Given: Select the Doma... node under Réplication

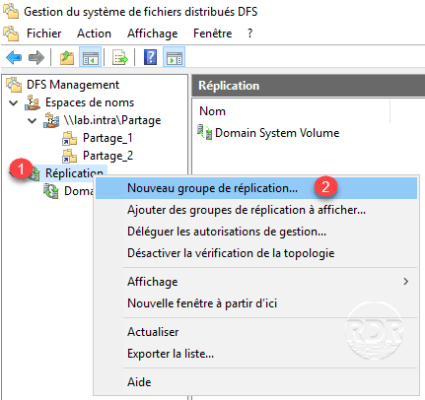Looking at the screenshot, I should point(78,191).
